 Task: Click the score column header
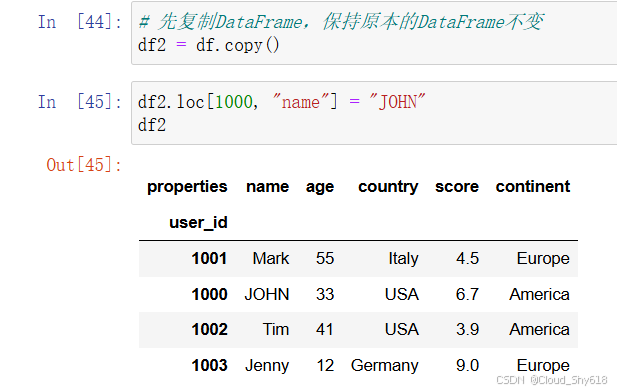click(457, 186)
